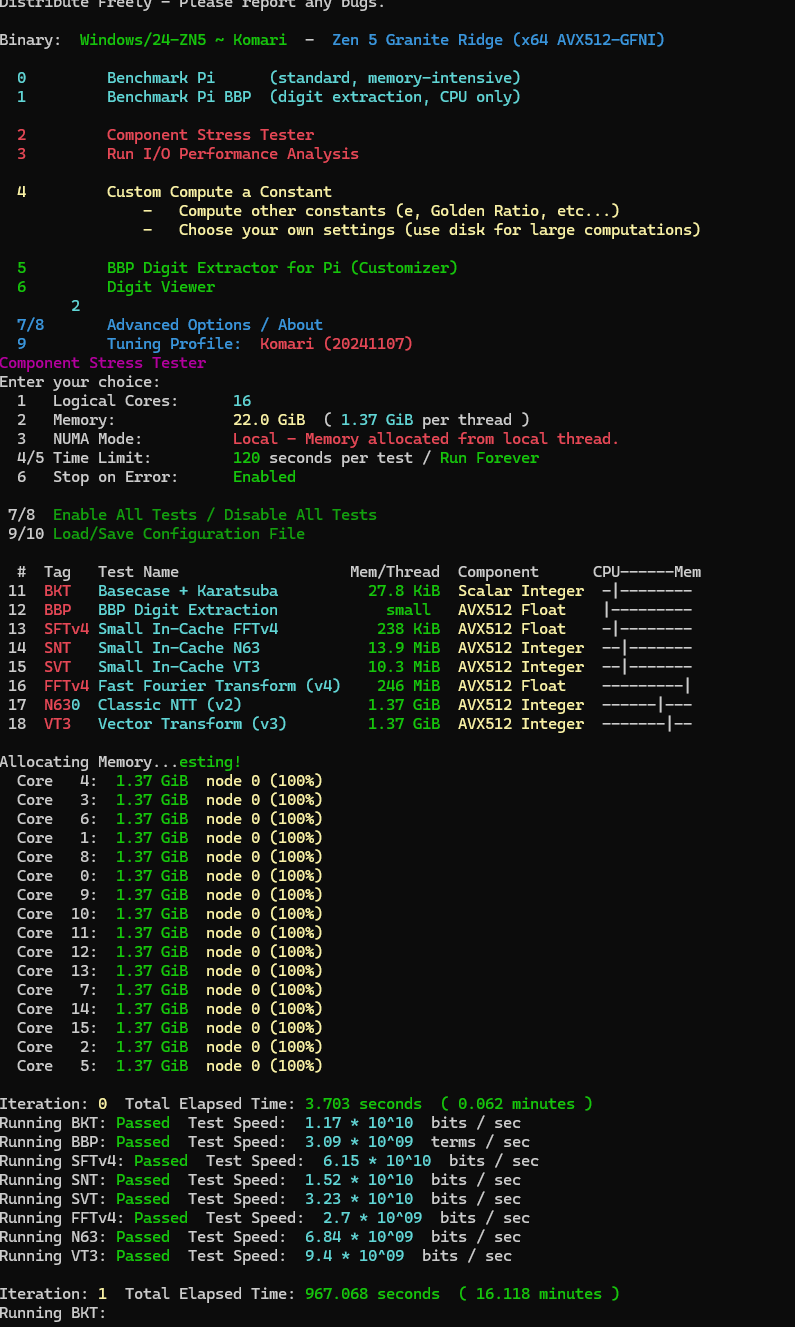Click Advanced Options / About
This screenshot has width=795, height=1327.
(214, 325)
